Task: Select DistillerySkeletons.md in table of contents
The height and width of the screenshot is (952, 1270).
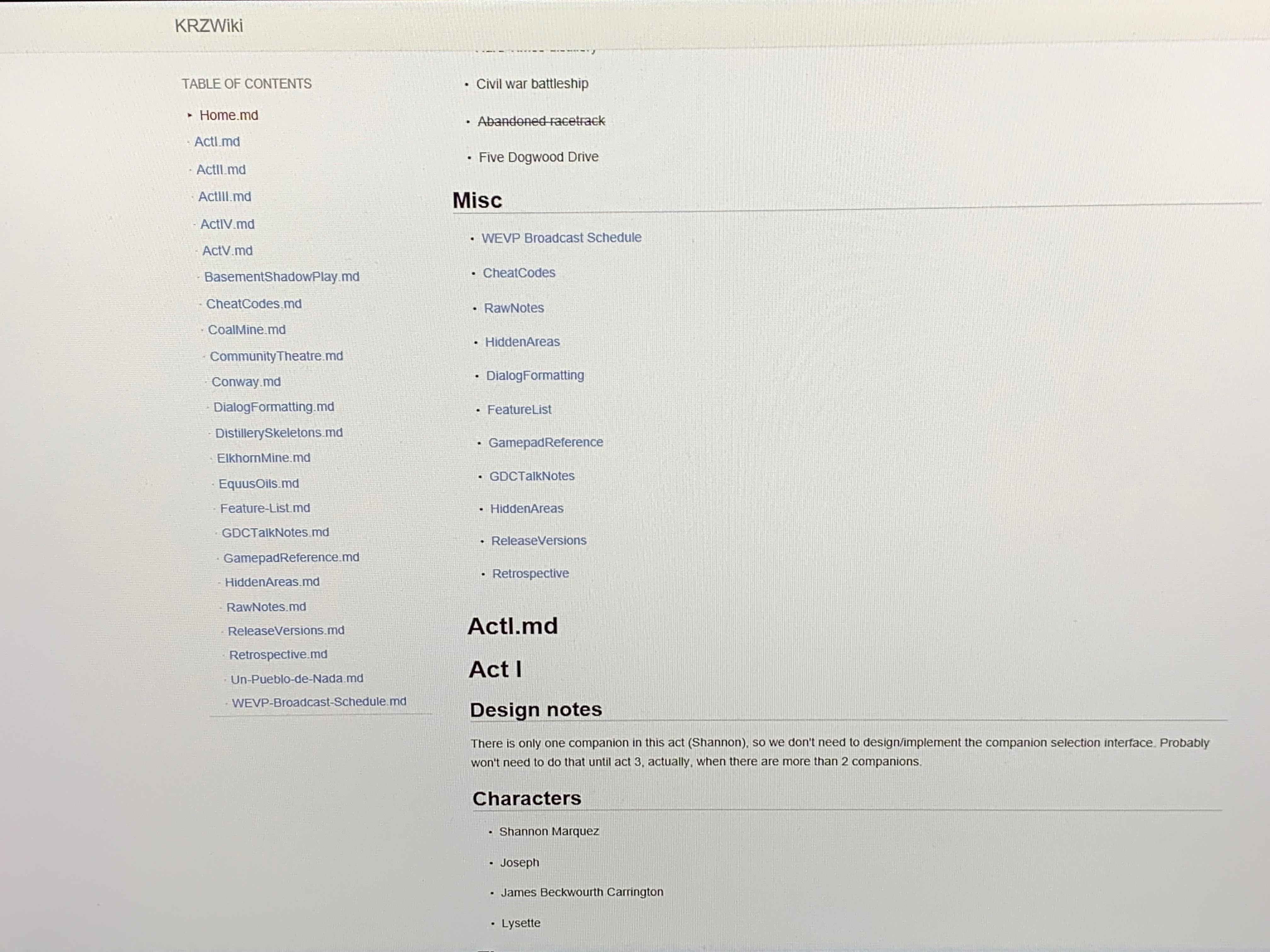Action: (278, 433)
